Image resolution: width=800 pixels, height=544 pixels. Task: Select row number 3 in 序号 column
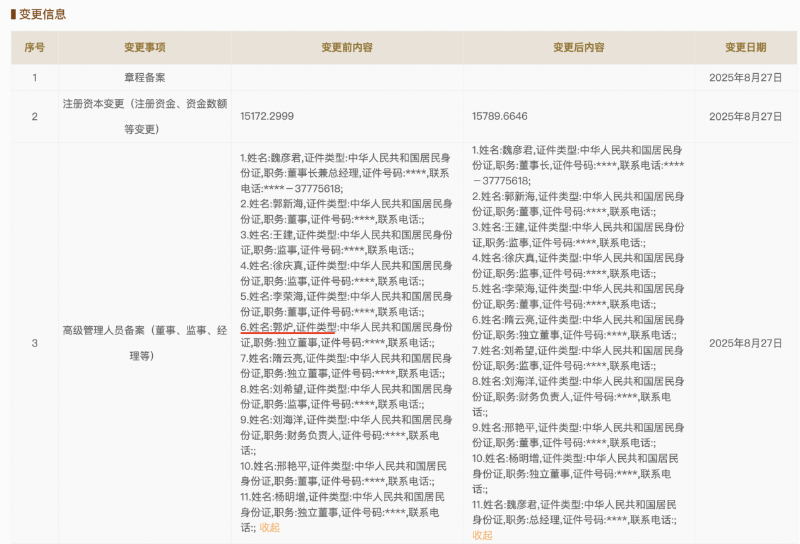pyautogui.click(x=35, y=343)
